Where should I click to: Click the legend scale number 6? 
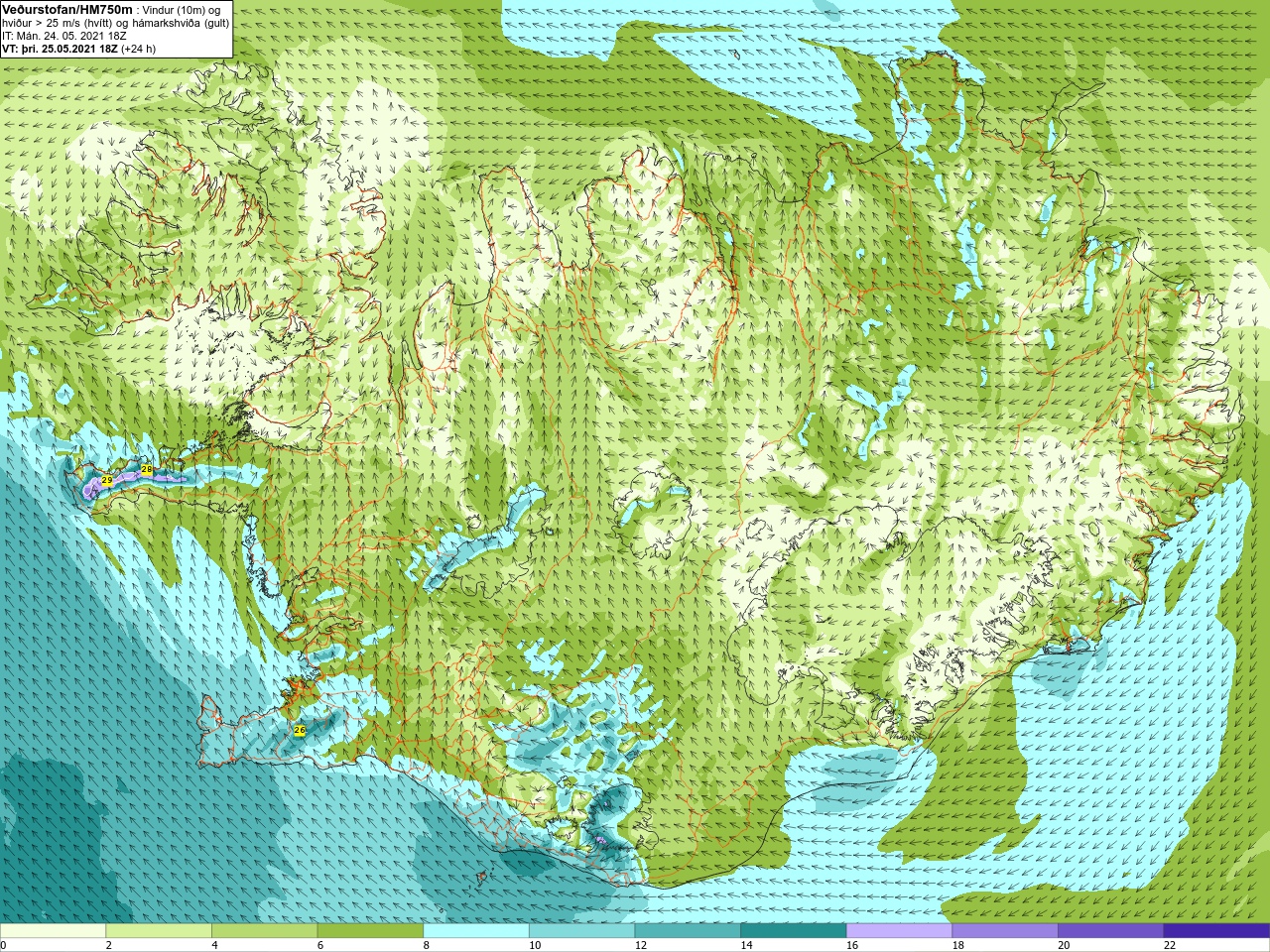point(320,945)
